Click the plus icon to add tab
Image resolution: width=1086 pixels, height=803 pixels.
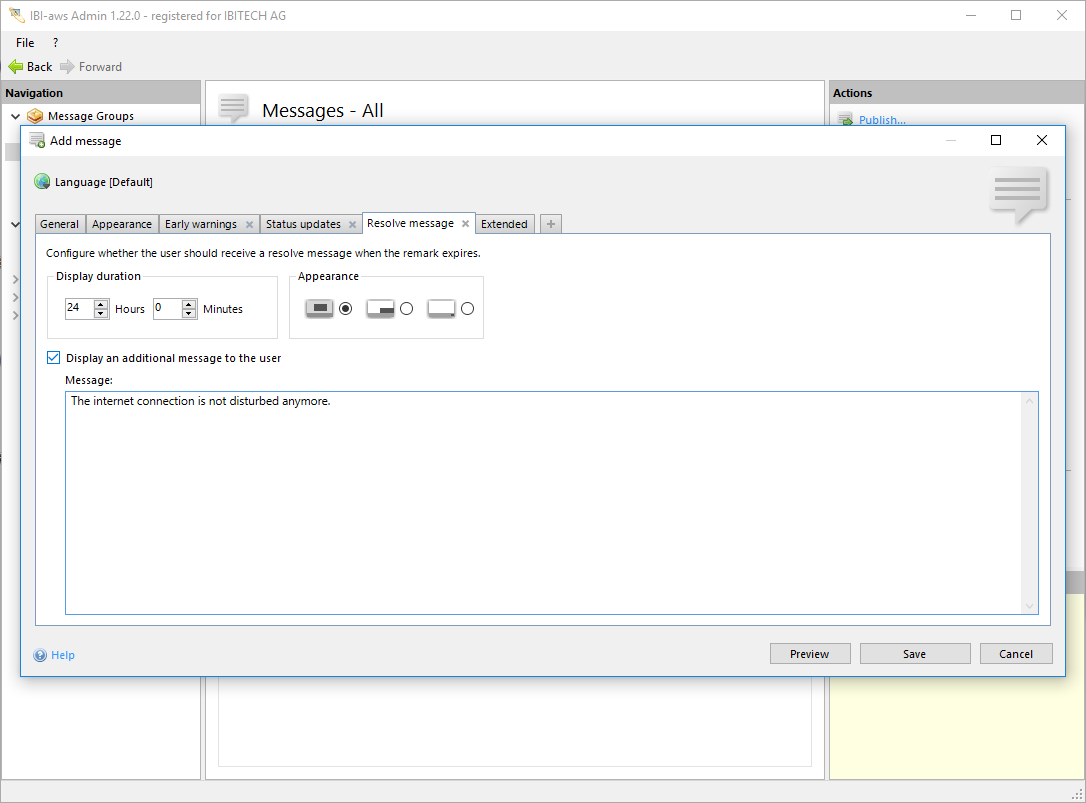(x=550, y=224)
